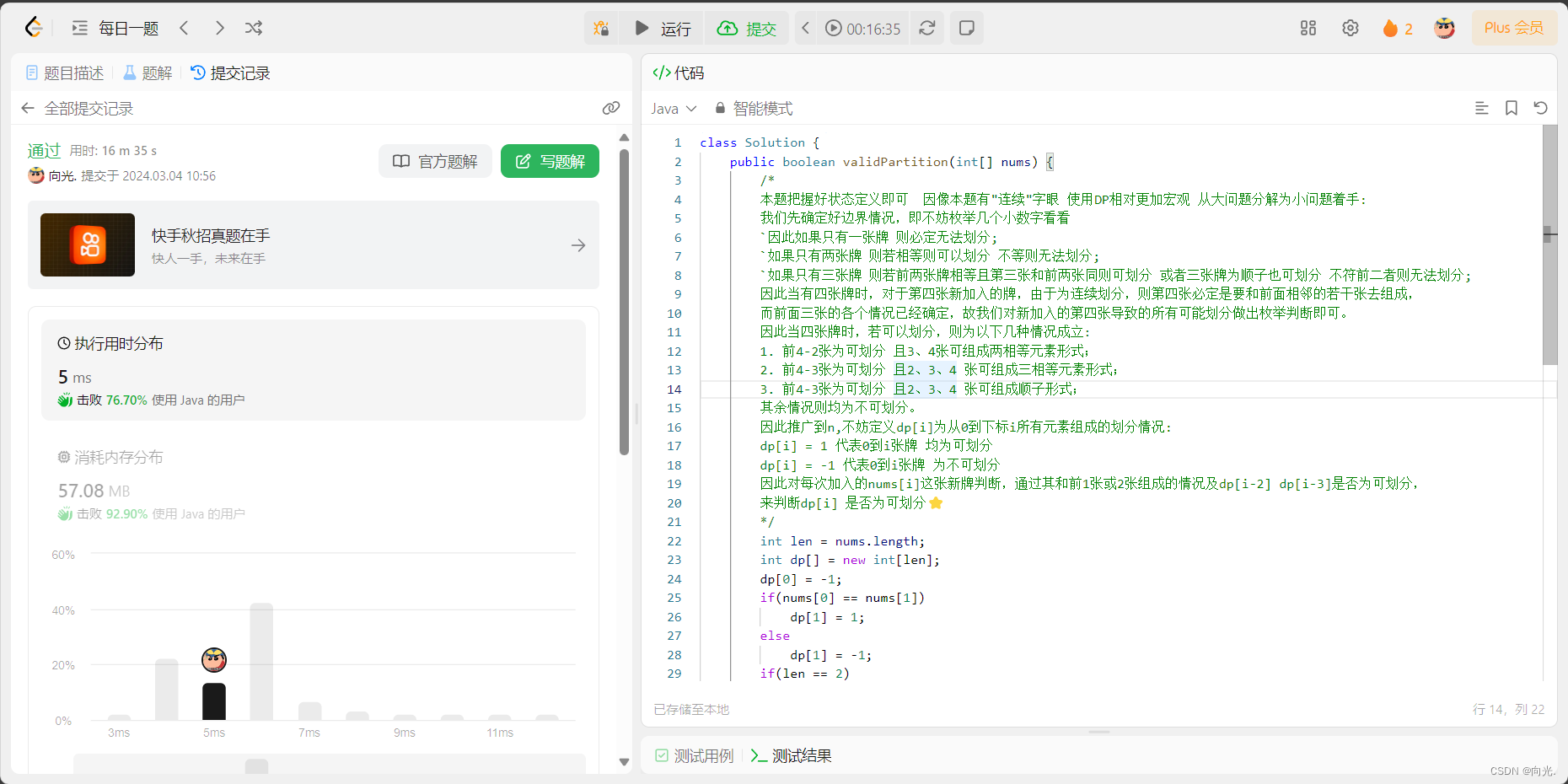Pick a random problem with shuffle icon

[254, 28]
